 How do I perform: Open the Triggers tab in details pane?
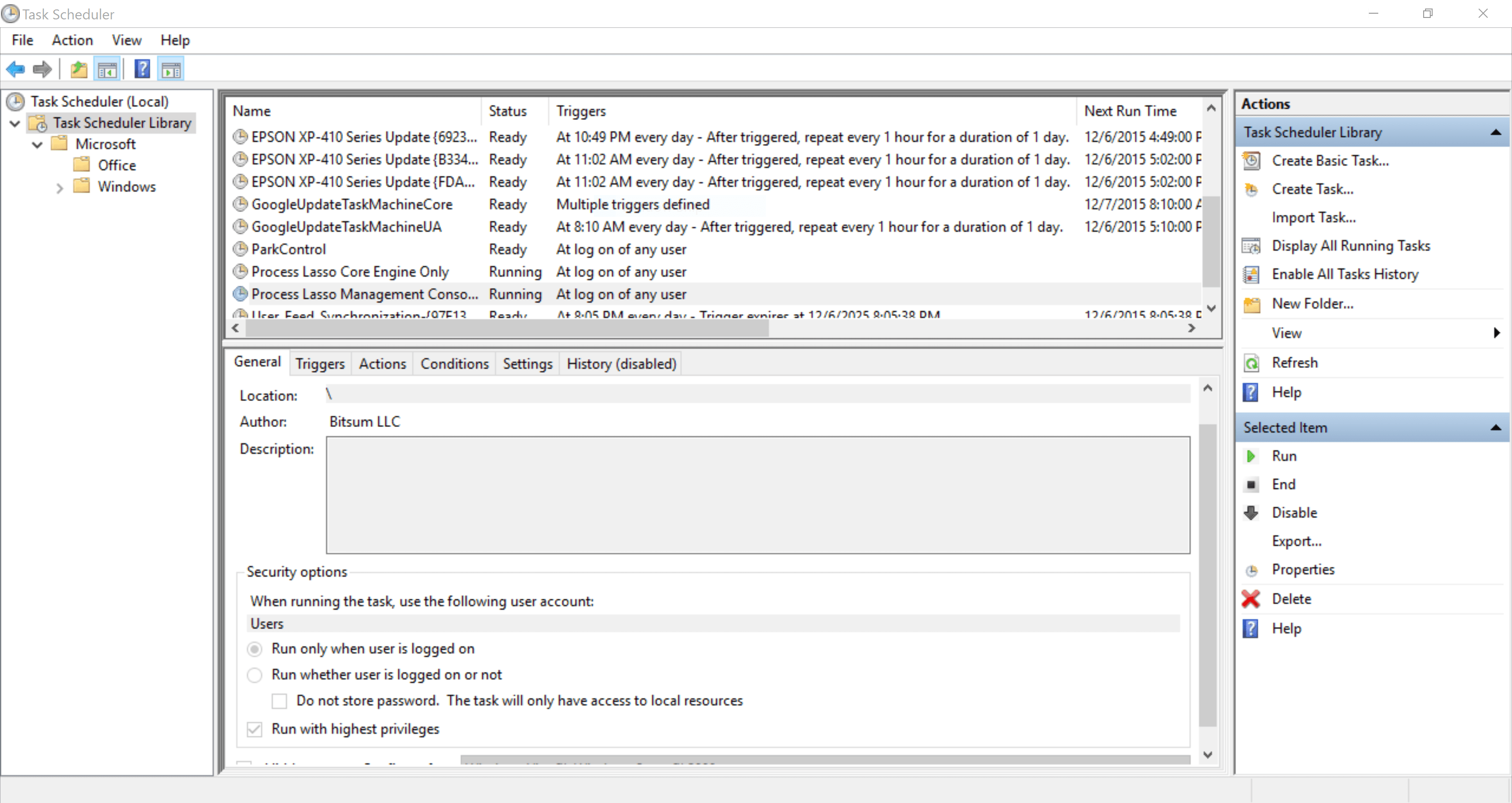(x=320, y=363)
